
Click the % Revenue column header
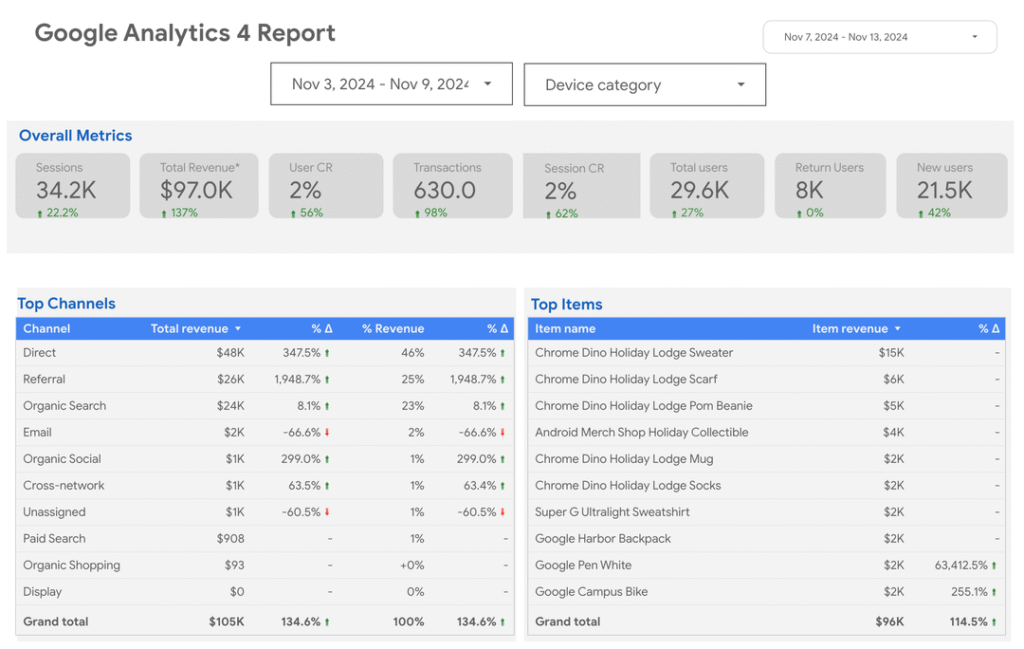[x=393, y=329]
